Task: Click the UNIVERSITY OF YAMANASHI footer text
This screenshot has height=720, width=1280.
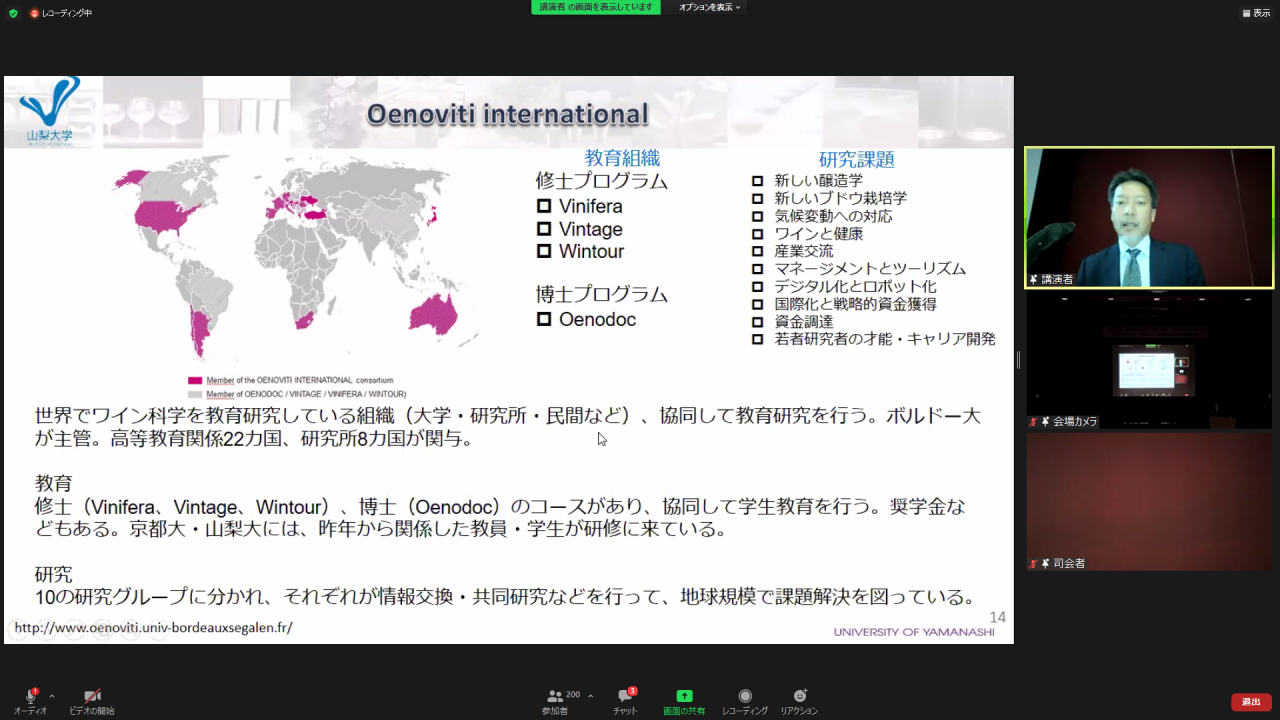Action: [914, 632]
